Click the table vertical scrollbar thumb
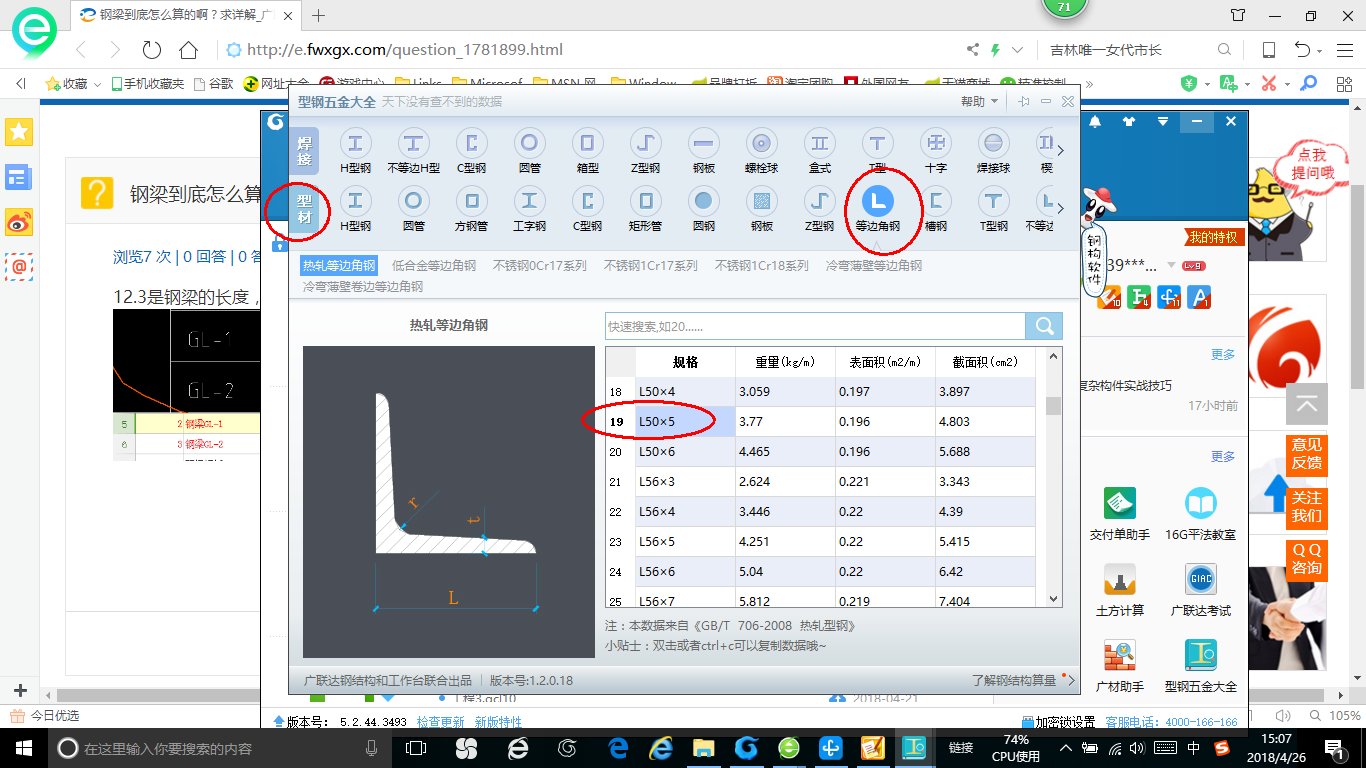The width and height of the screenshot is (1366, 768). (x=1053, y=405)
